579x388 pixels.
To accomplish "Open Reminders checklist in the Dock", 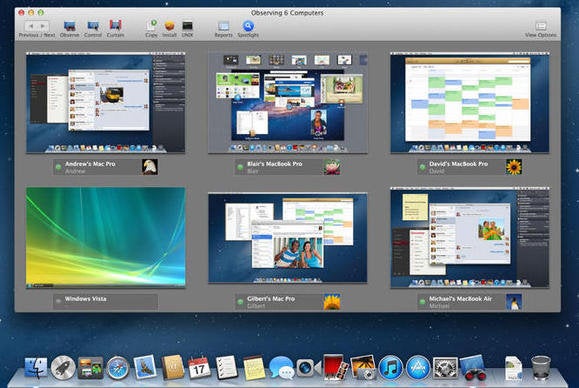I will tap(226, 367).
